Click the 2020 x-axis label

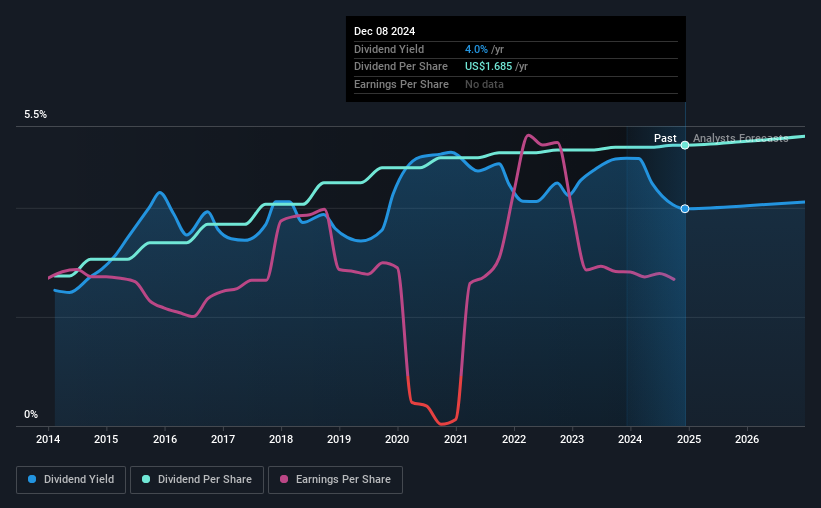click(x=397, y=439)
